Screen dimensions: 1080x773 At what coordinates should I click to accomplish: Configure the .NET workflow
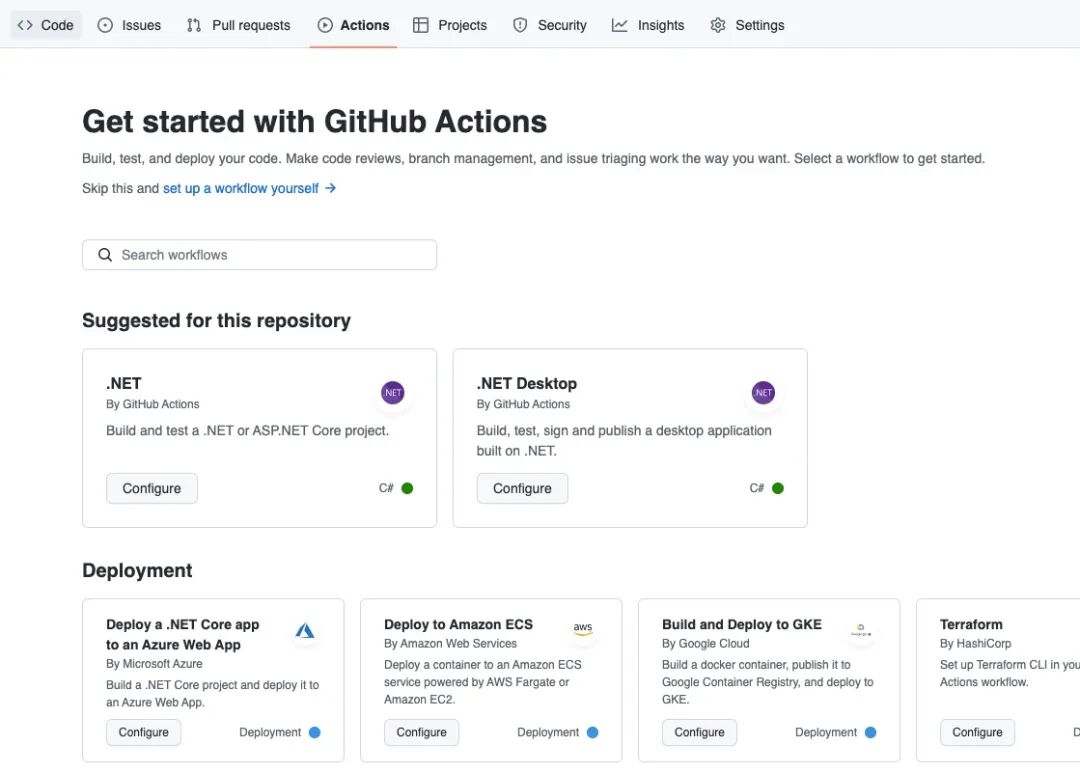coord(152,488)
